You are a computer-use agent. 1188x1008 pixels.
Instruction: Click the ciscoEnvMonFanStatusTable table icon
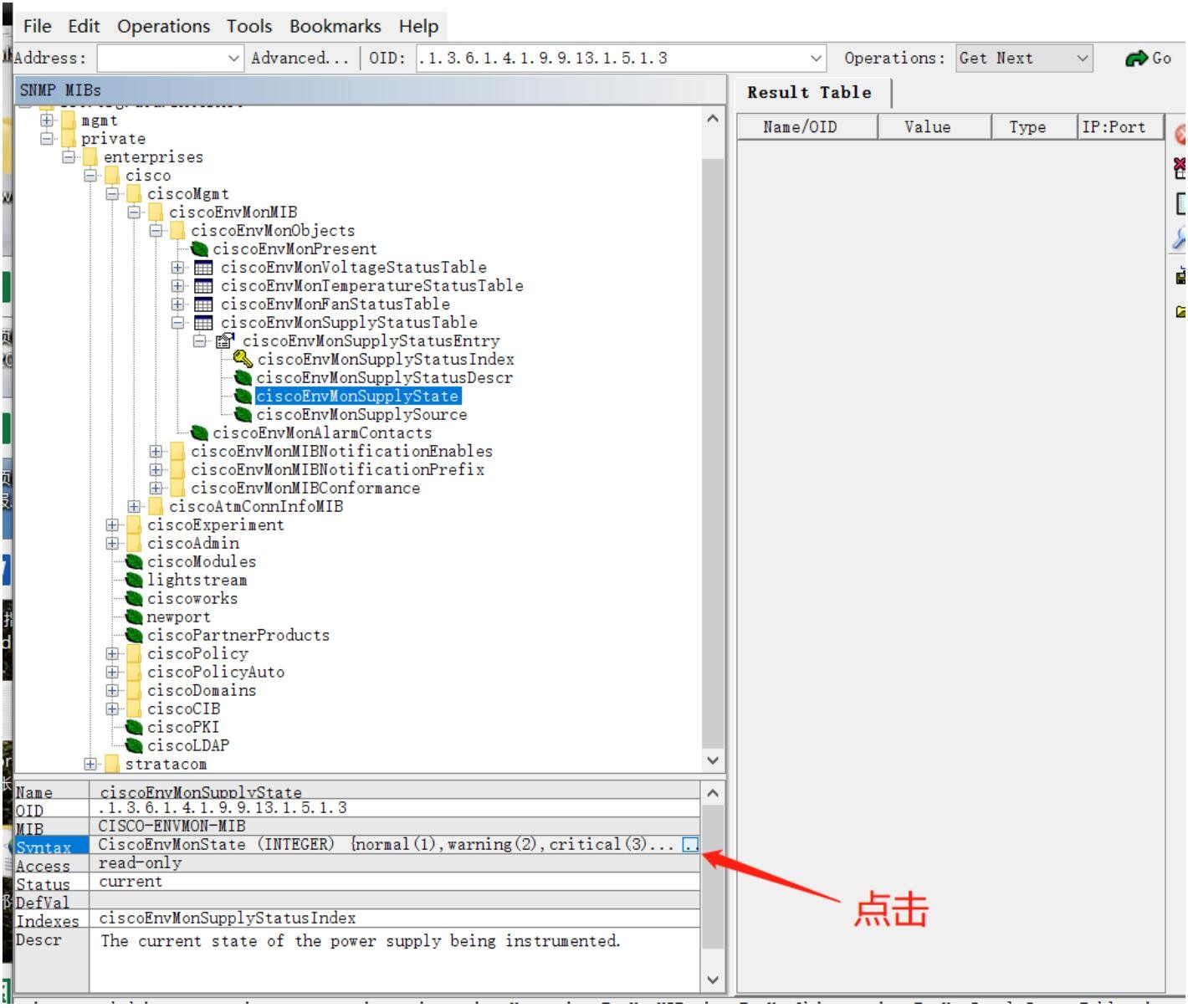tap(203, 304)
